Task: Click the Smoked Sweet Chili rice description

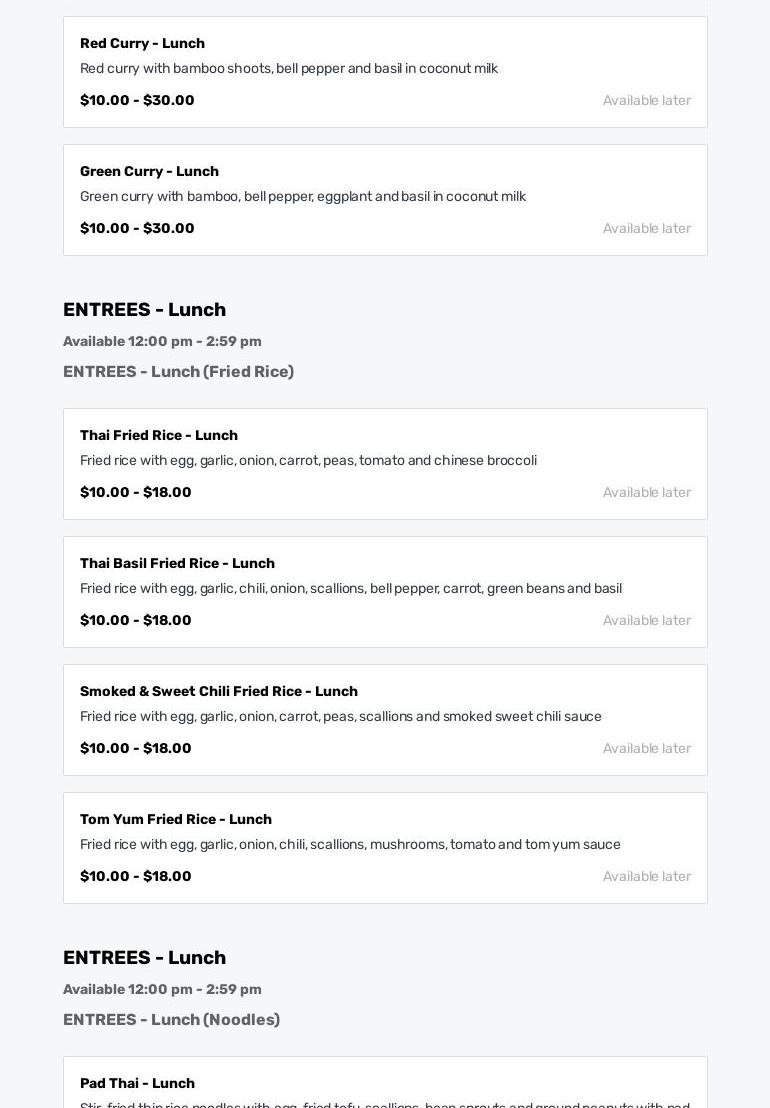Action: point(340,716)
